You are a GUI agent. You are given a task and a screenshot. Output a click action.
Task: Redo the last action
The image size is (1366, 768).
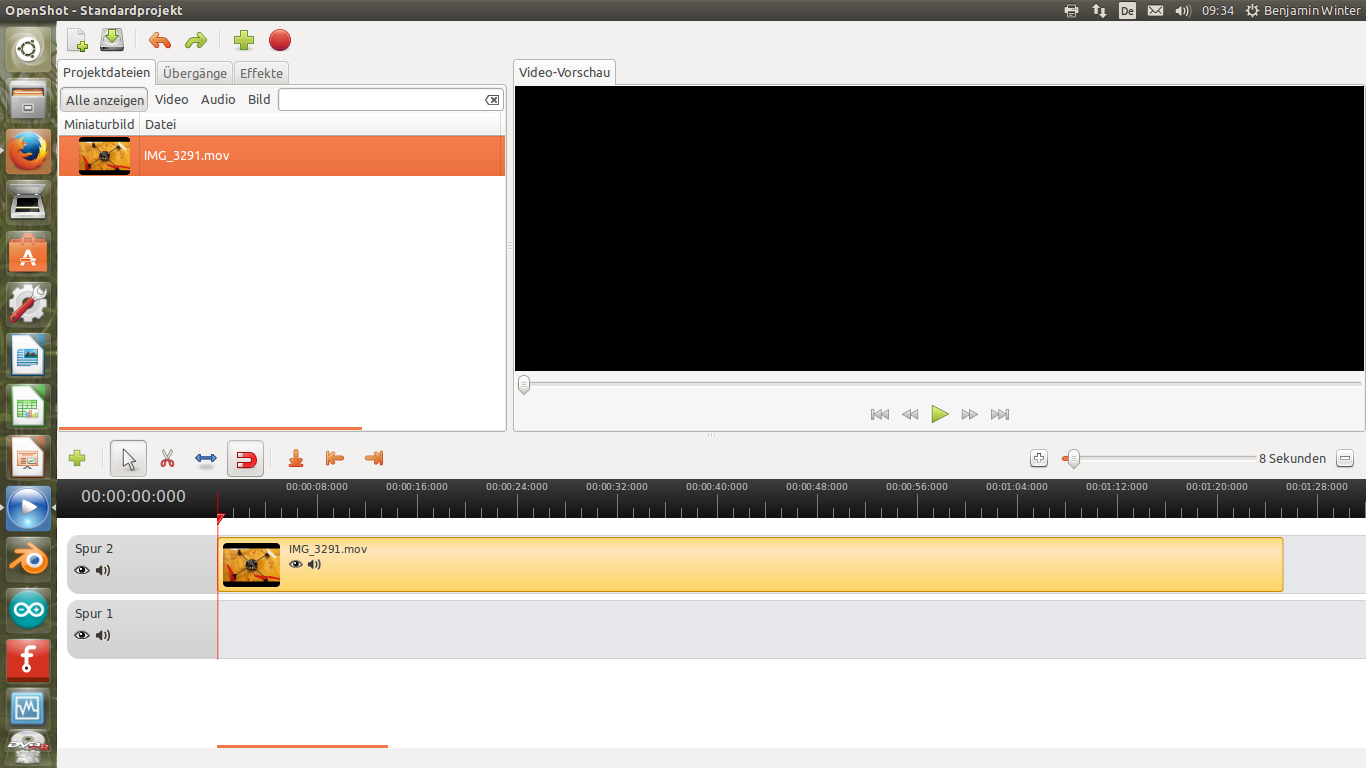pos(196,41)
